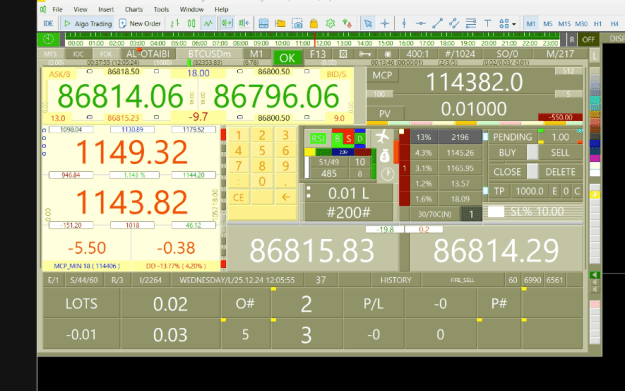Viewport: 625px width, 391px height.
Task: Open the Charts menu
Action: click(134, 9)
